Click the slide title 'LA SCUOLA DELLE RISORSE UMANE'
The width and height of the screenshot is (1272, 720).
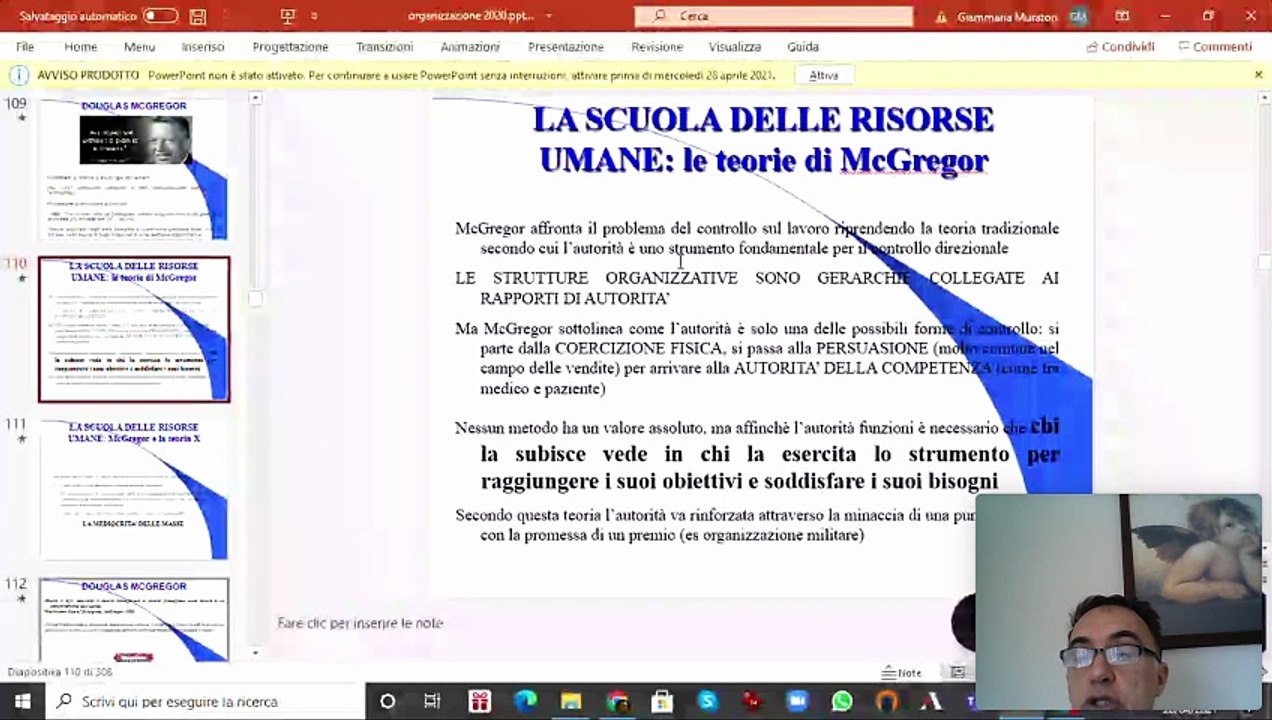pyautogui.click(x=763, y=139)
